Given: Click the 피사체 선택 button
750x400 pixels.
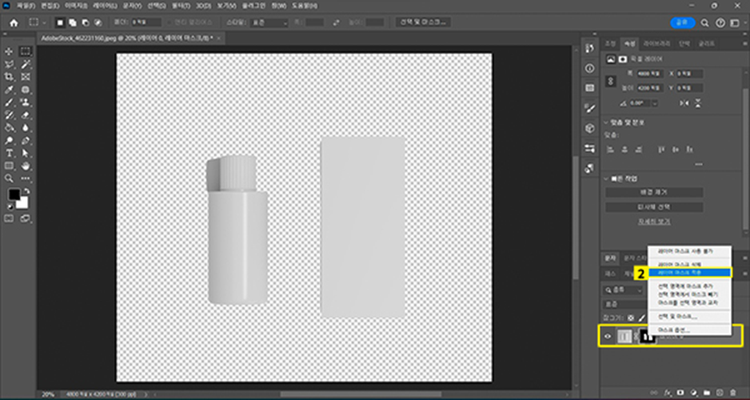Looking at the screenshot, I should [x=654, y=207].
